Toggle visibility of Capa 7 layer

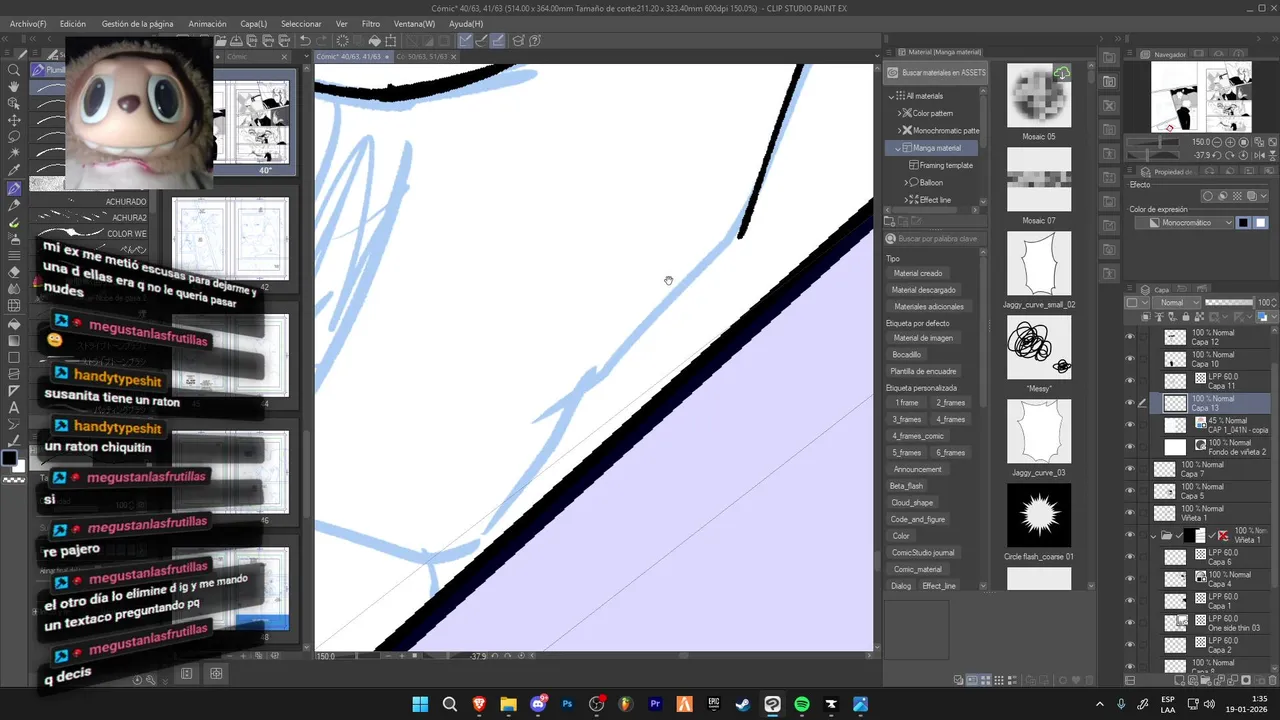coord(1130,469)
